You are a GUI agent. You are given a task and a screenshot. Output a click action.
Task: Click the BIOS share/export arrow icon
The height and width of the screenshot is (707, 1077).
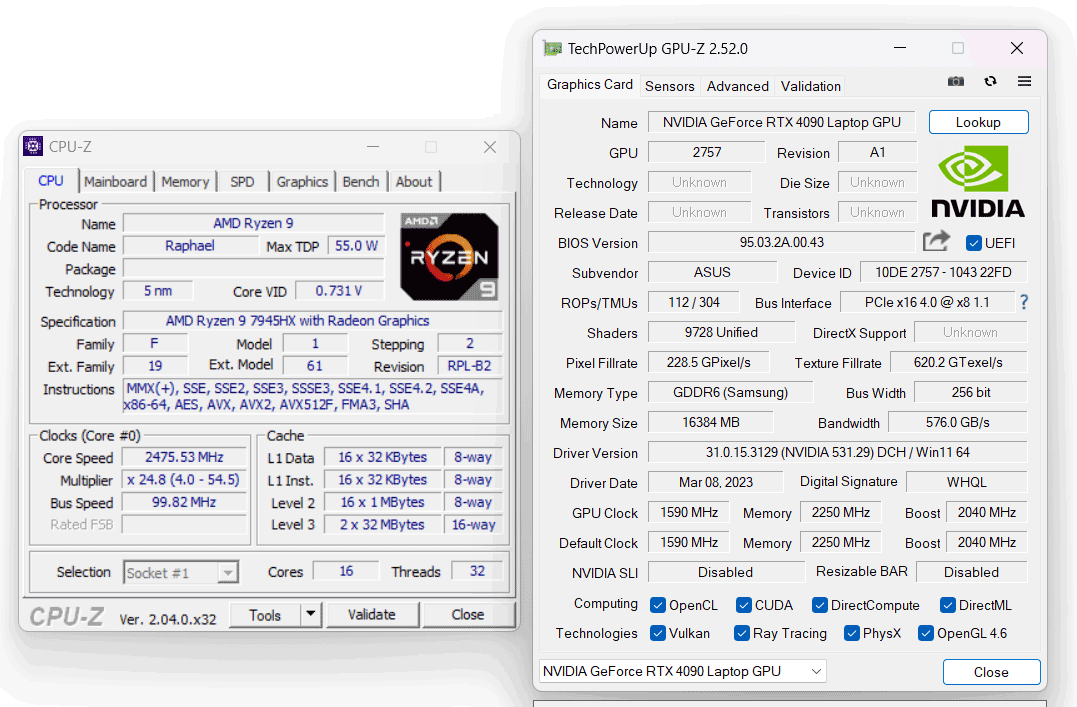coord(936,242)
